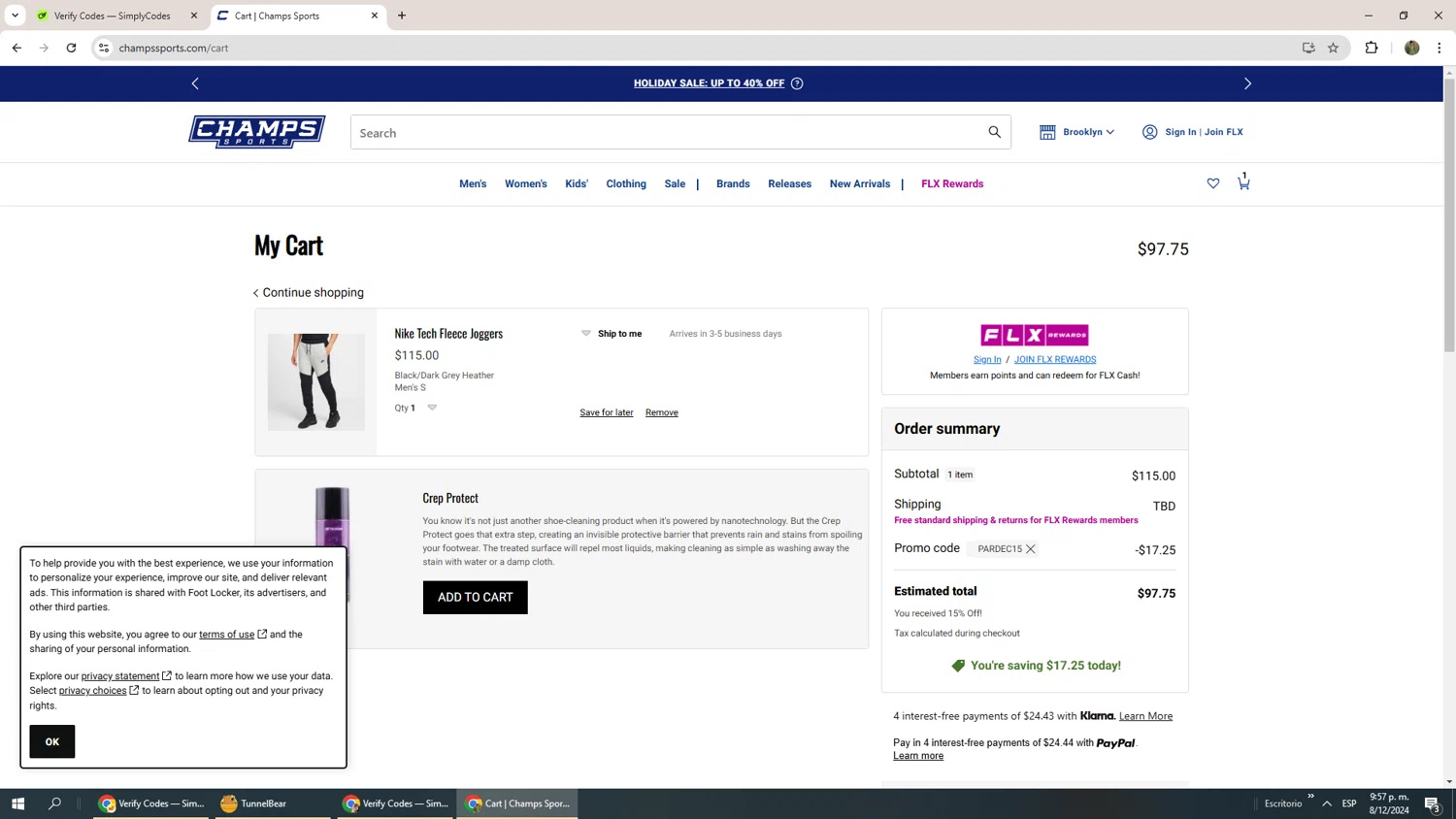The height and width of the screenshot is (819, 1456).
Task: Click JOIN FLX REWARDS link
Action: coord(1055,359)
